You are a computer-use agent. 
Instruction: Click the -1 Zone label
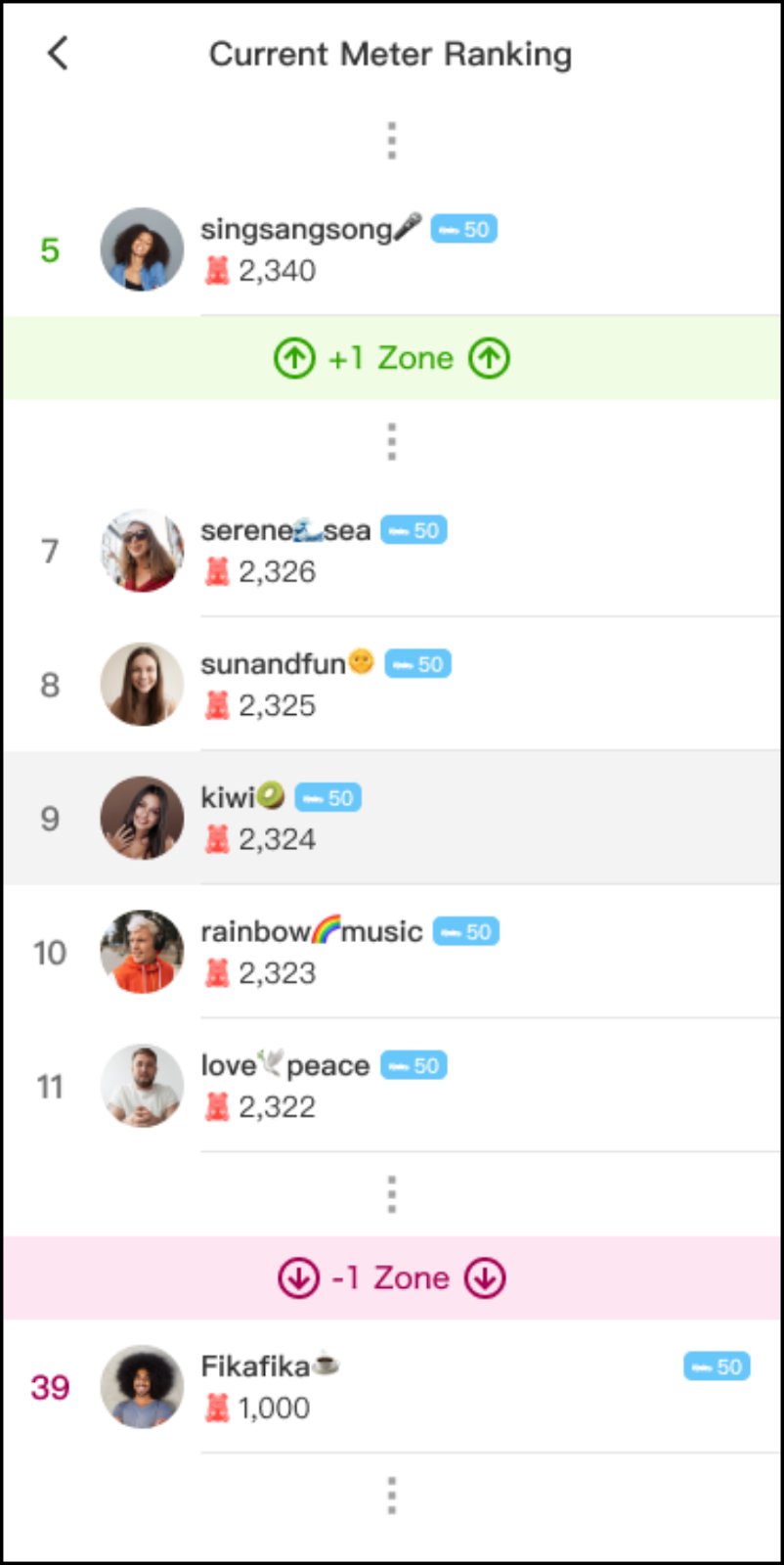(391, 1277)
